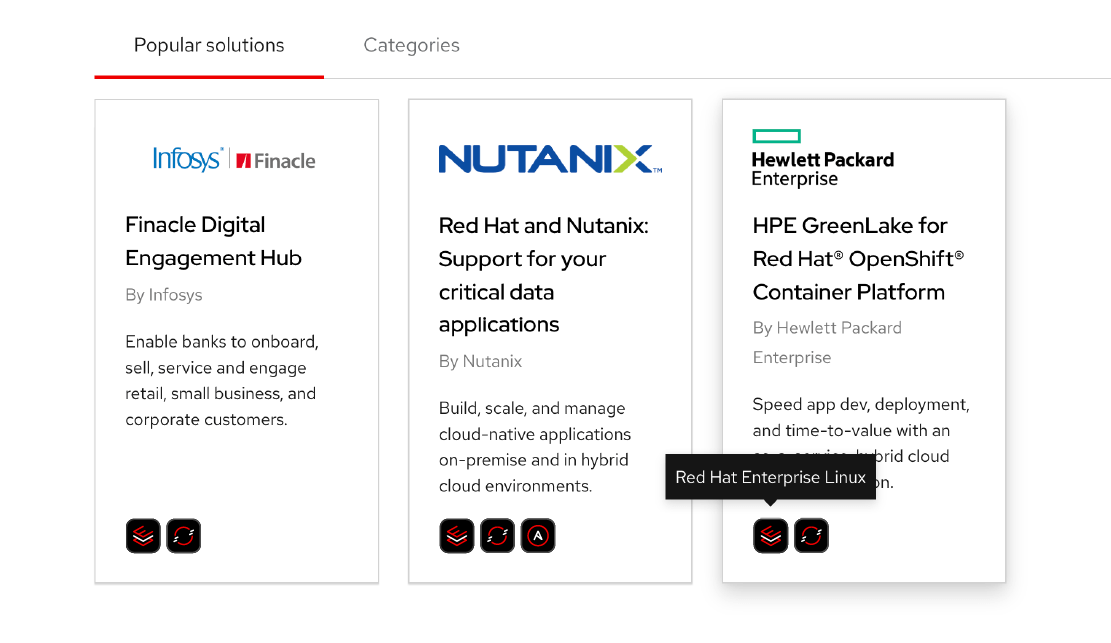Open HPE GreenLake for OpenShift title
The width and height of the screenshot is (1111, 643).
click(857, 258)
